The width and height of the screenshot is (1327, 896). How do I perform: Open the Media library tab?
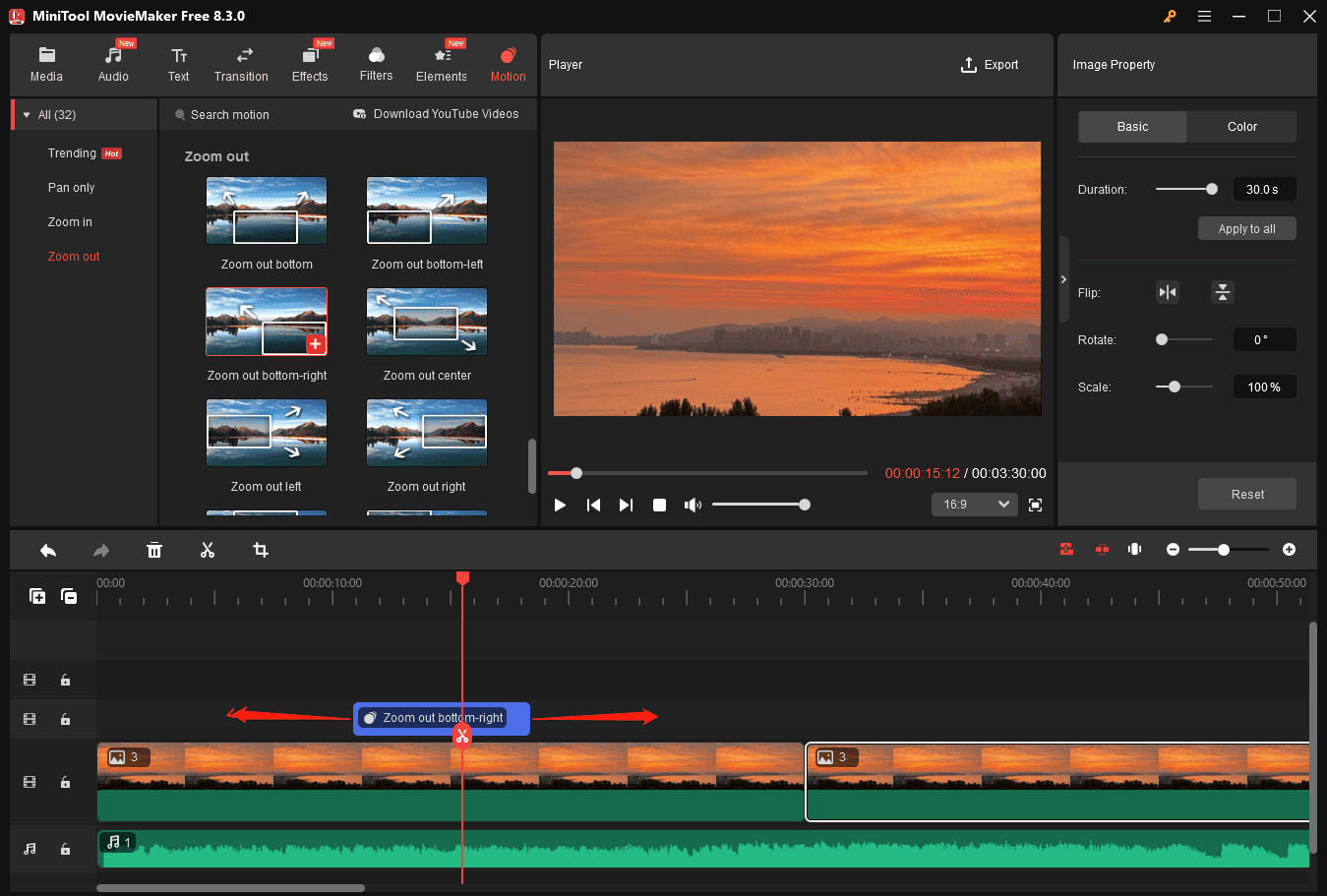[46, 65]
